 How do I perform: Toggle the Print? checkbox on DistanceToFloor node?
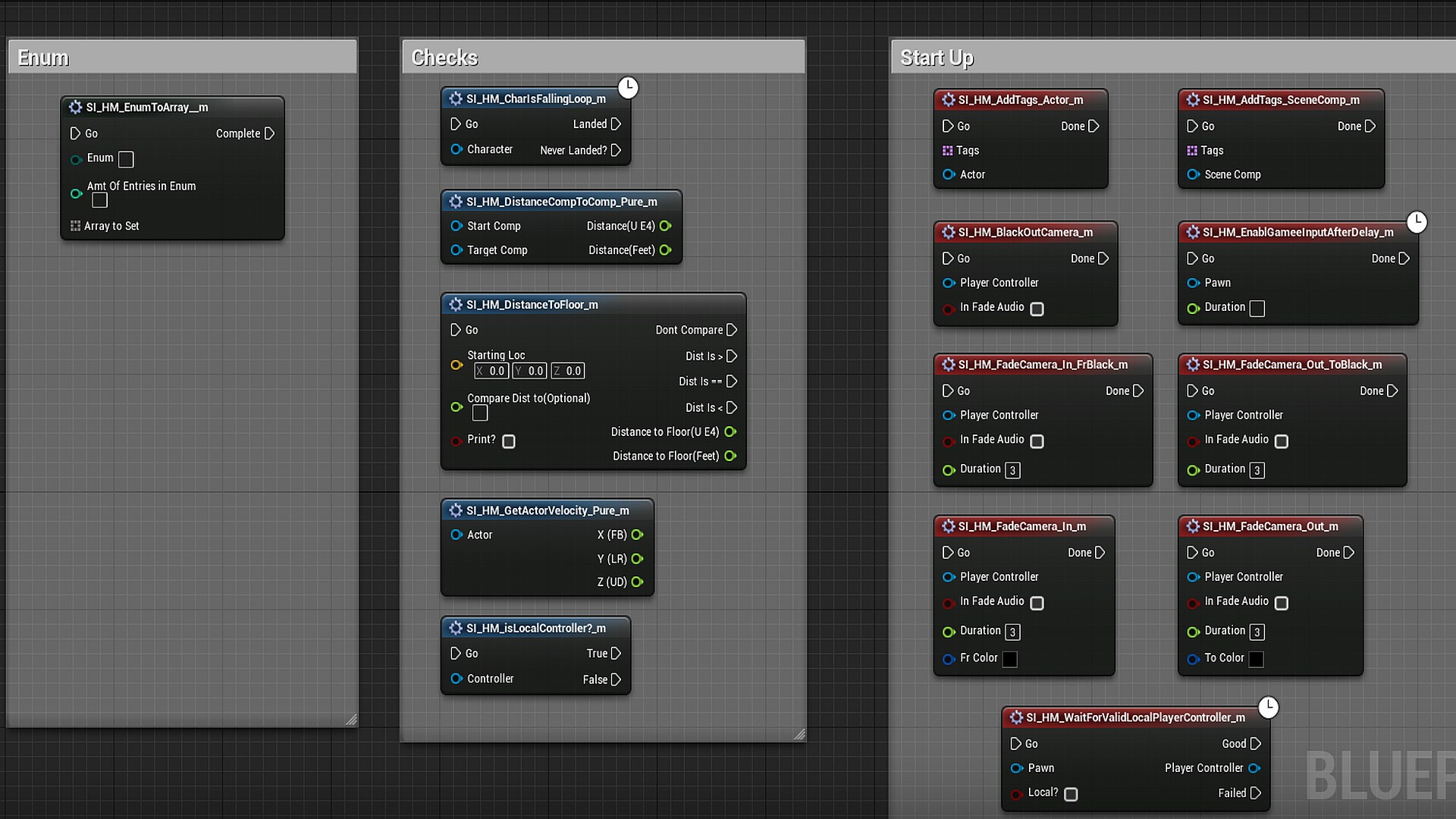pos(509,441)
